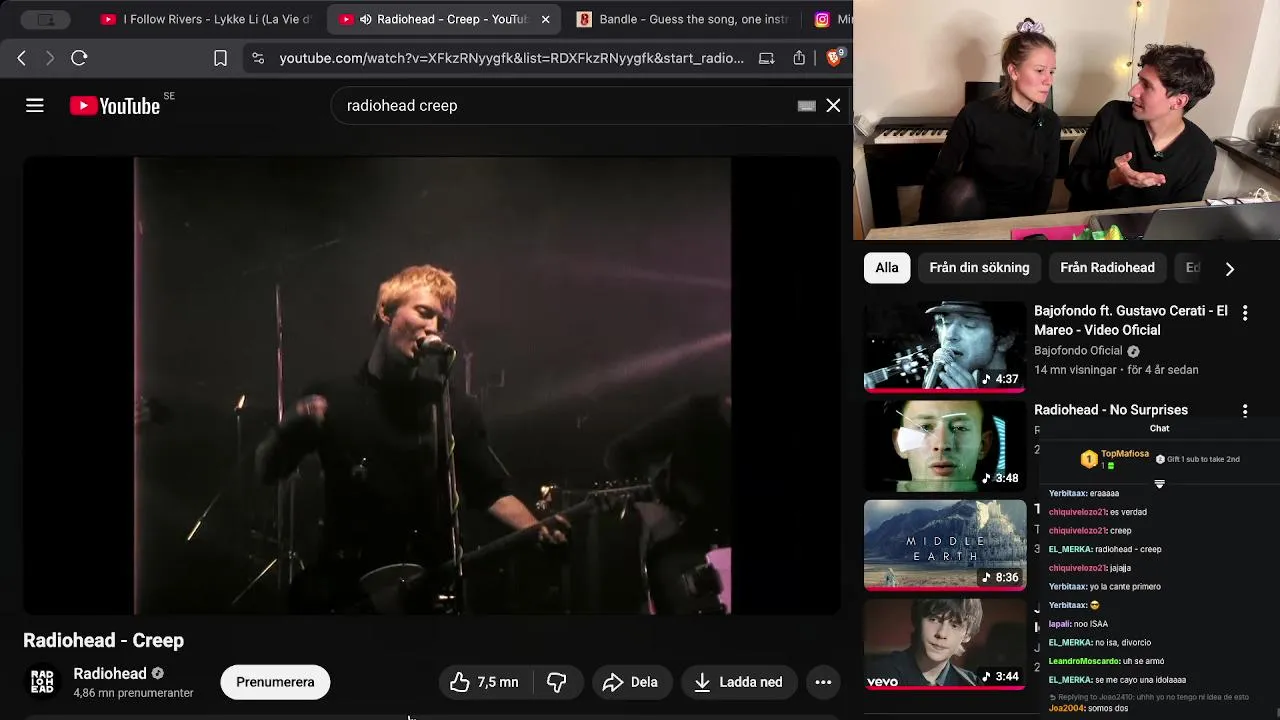The height and width of the screenshot is (720, 1280).
Task: Click the Prenumerera subscribe button
Action: click(275, 682)
